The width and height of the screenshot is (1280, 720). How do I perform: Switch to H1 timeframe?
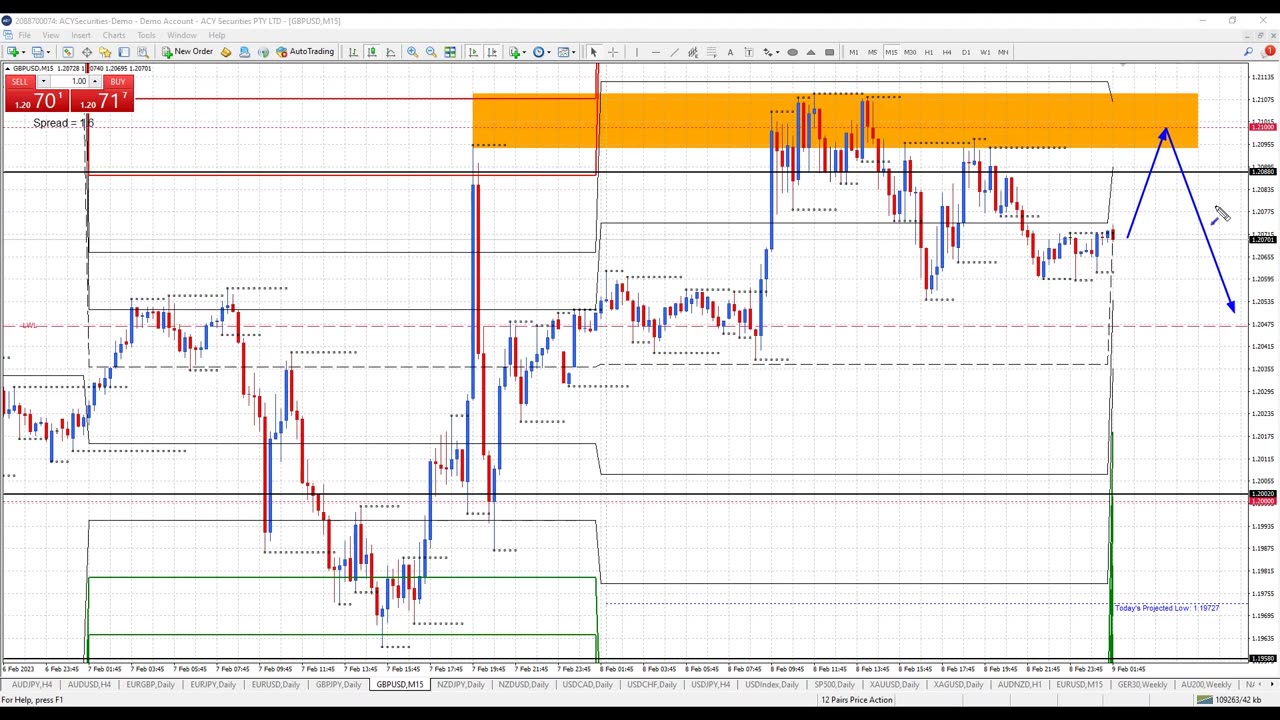point(929,52)
